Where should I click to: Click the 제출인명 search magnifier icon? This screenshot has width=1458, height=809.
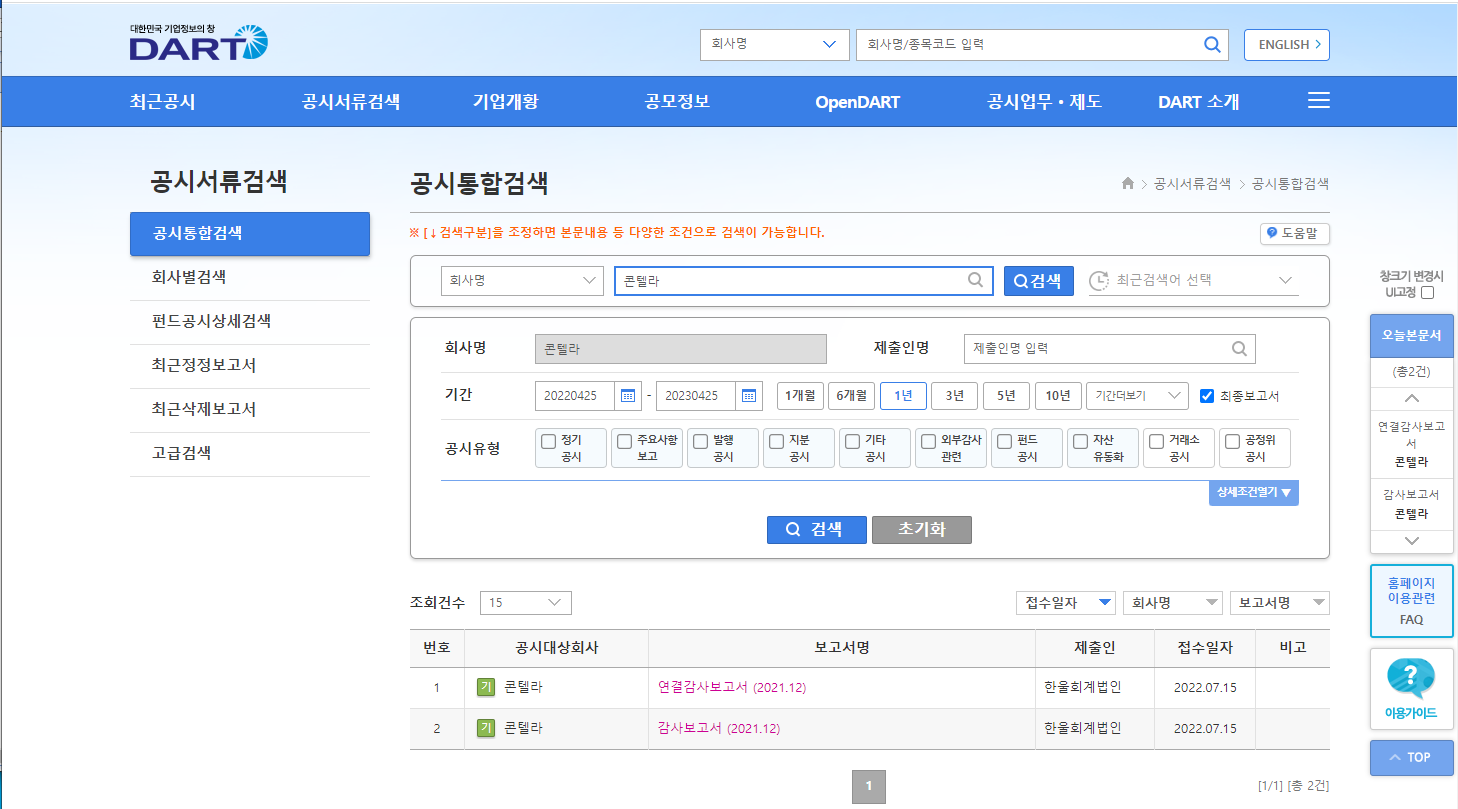(1239, 349)
